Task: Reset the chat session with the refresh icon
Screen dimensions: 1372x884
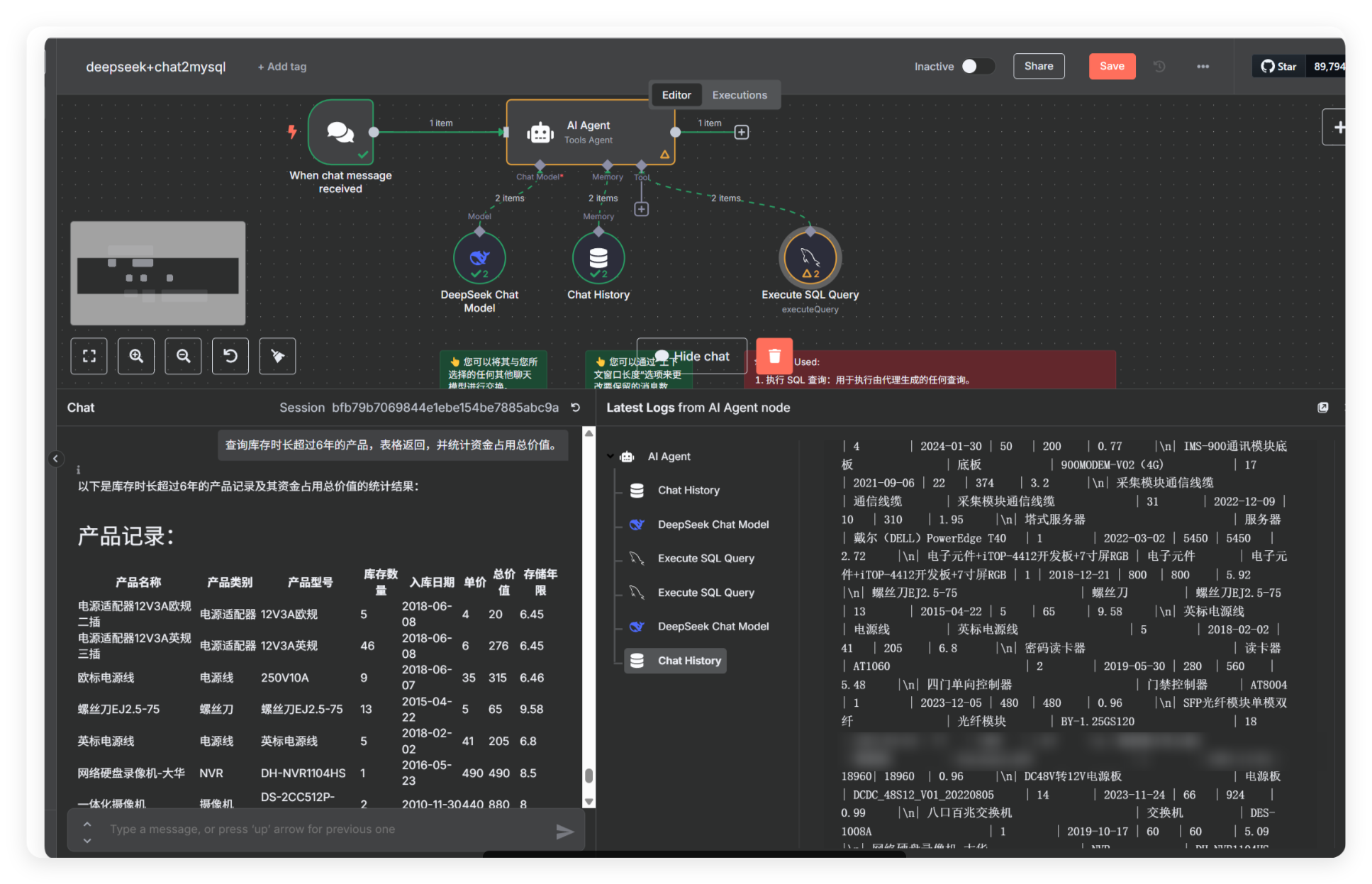Action: click(575, 408)
